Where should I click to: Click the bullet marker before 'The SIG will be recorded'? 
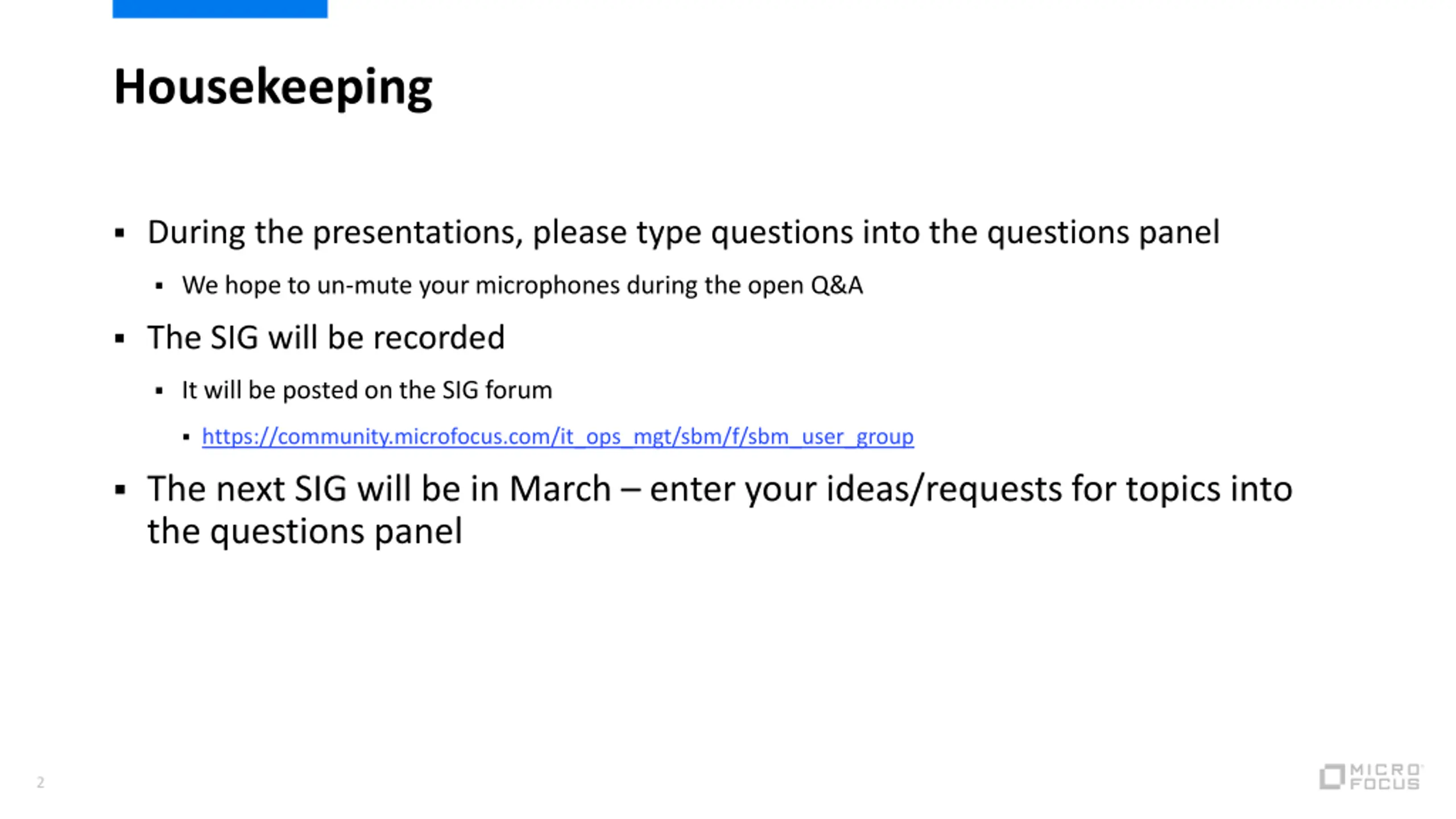point(119,339)
